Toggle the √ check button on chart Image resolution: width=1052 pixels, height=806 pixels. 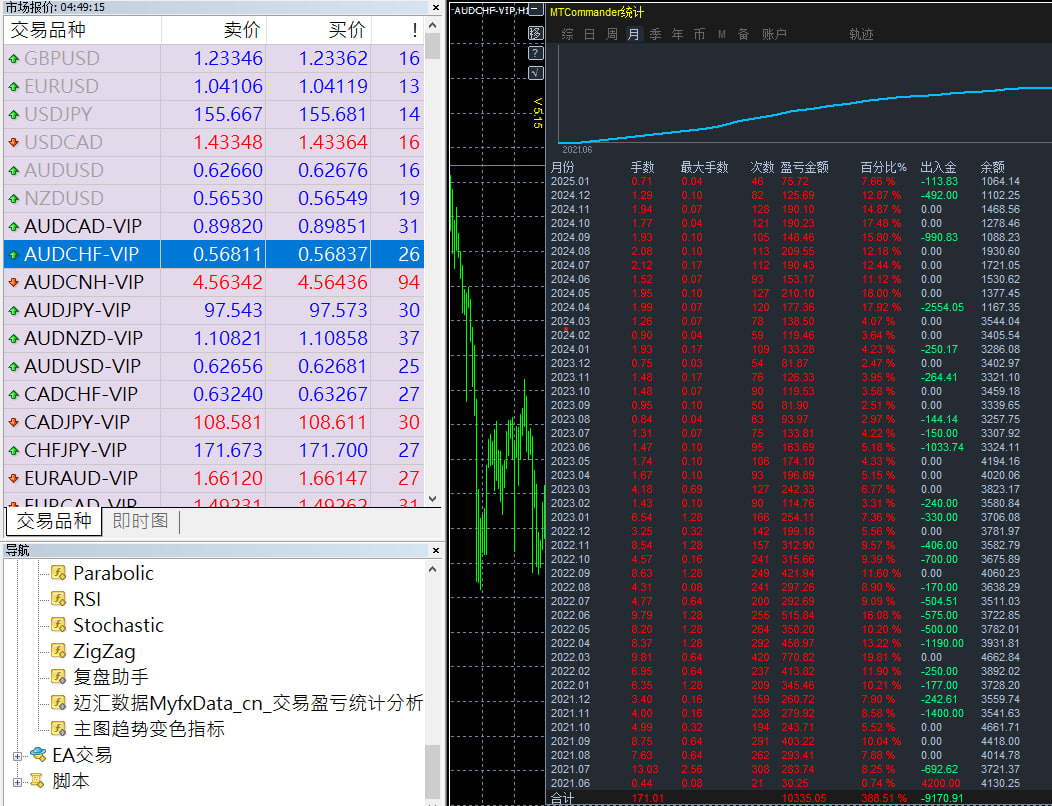[x=535, y=73]
